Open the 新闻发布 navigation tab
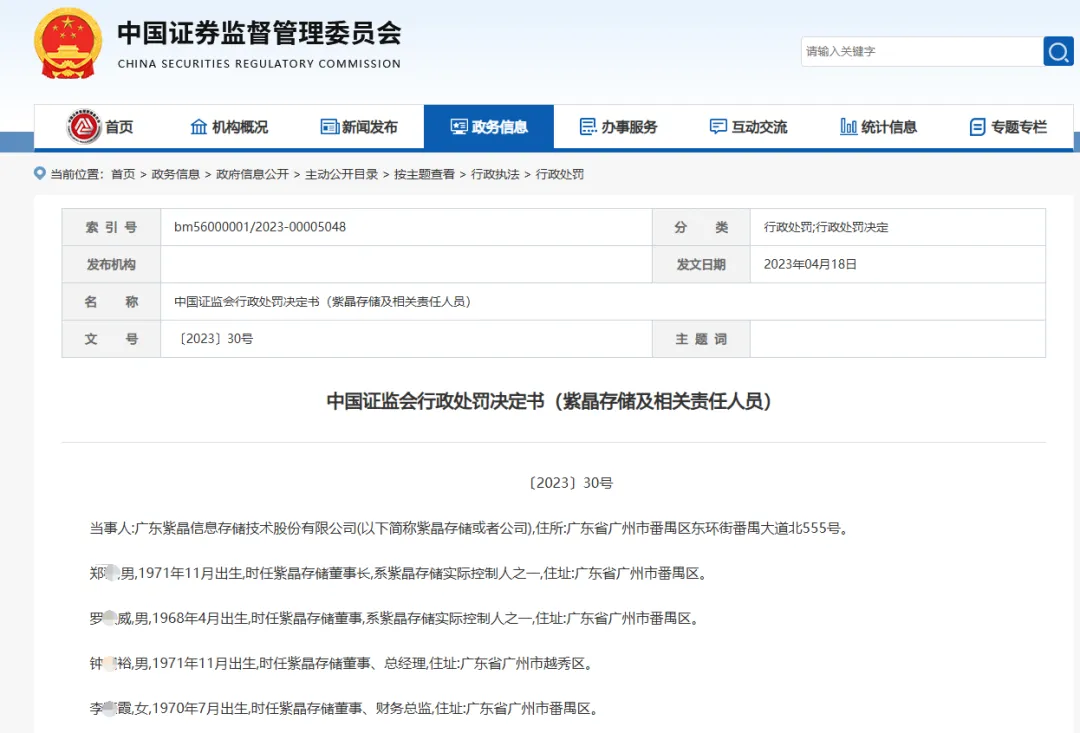This screenshot has width=1080, height=733. (x=359, y=127)
